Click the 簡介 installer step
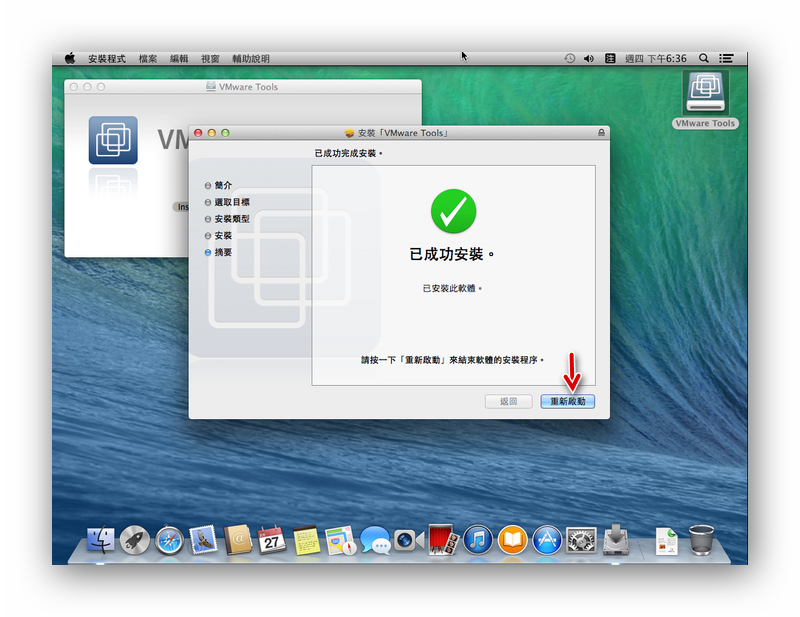Image resolution: width=800 pixels, height=617 pixels. 223,185
